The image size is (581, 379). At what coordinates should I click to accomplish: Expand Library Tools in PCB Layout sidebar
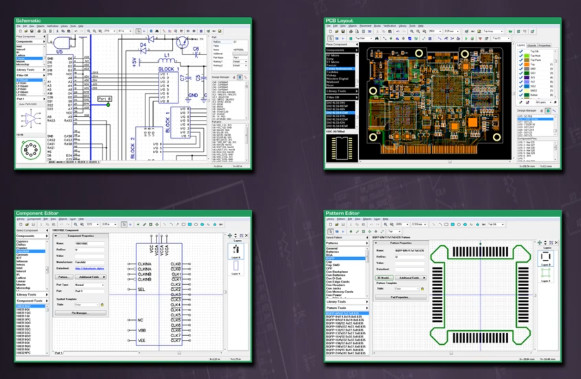pyautogui.click(x=341, y=91)
